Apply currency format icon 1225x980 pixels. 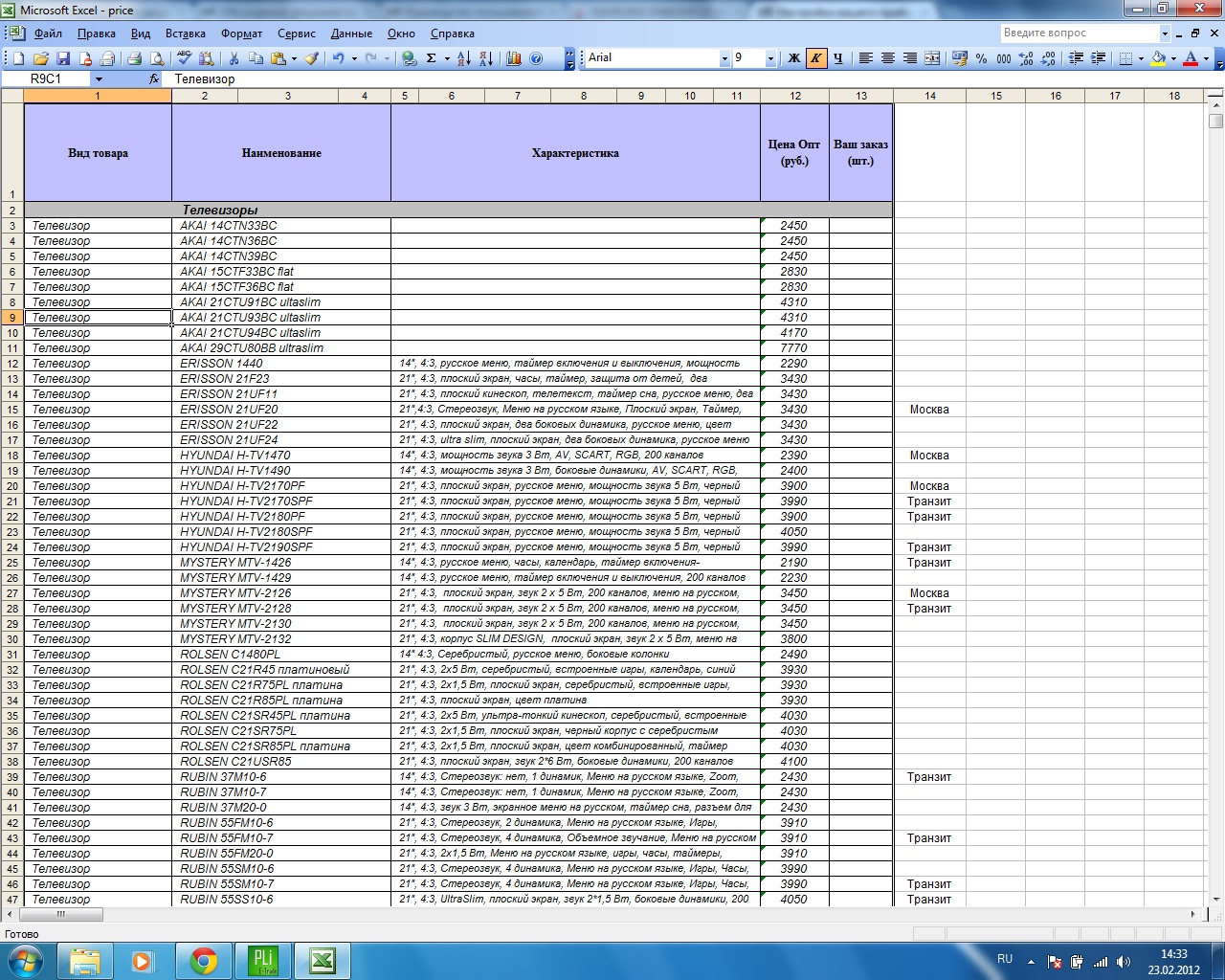[960, 58]
